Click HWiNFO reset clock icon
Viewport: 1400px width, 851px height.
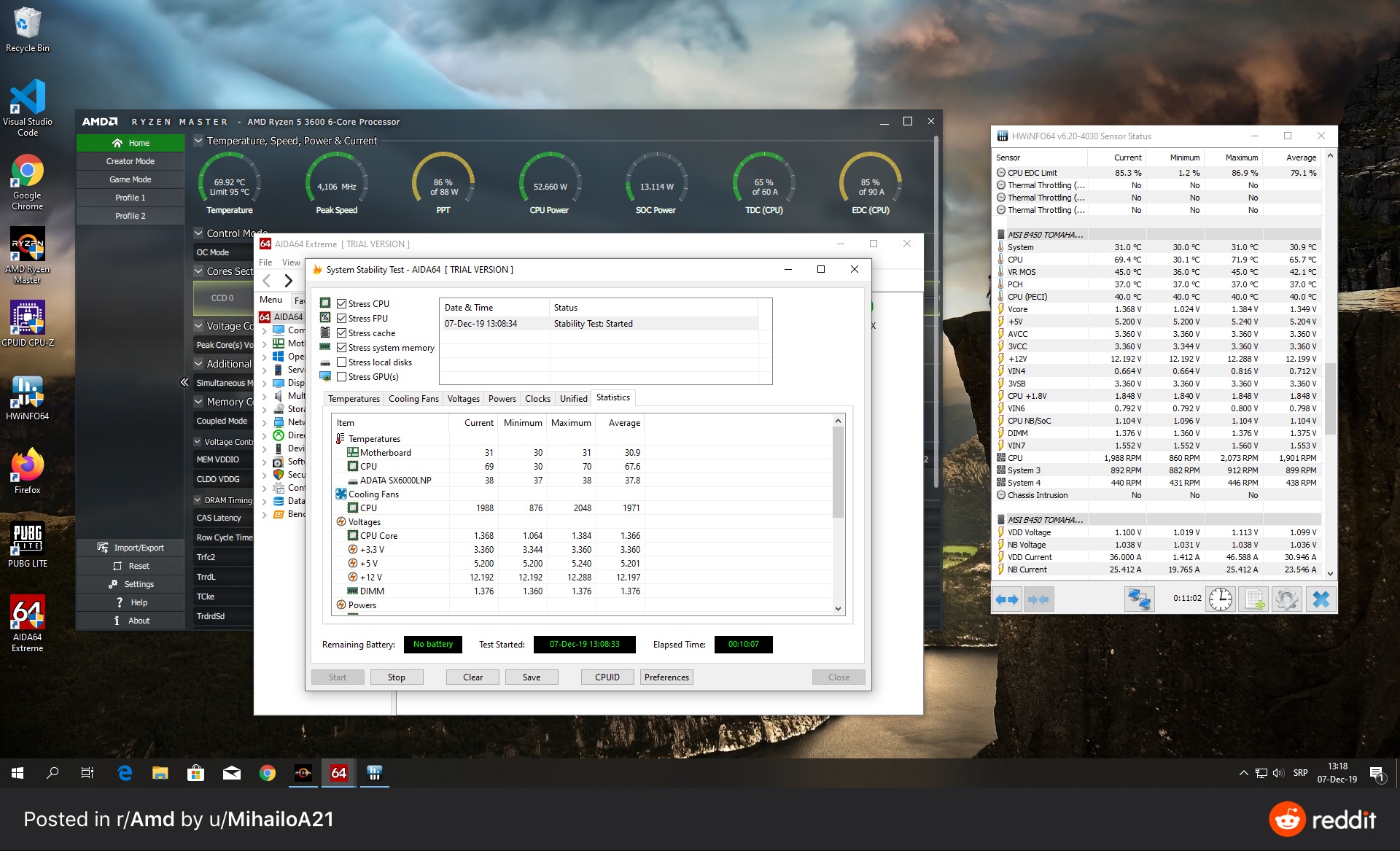1220,599
